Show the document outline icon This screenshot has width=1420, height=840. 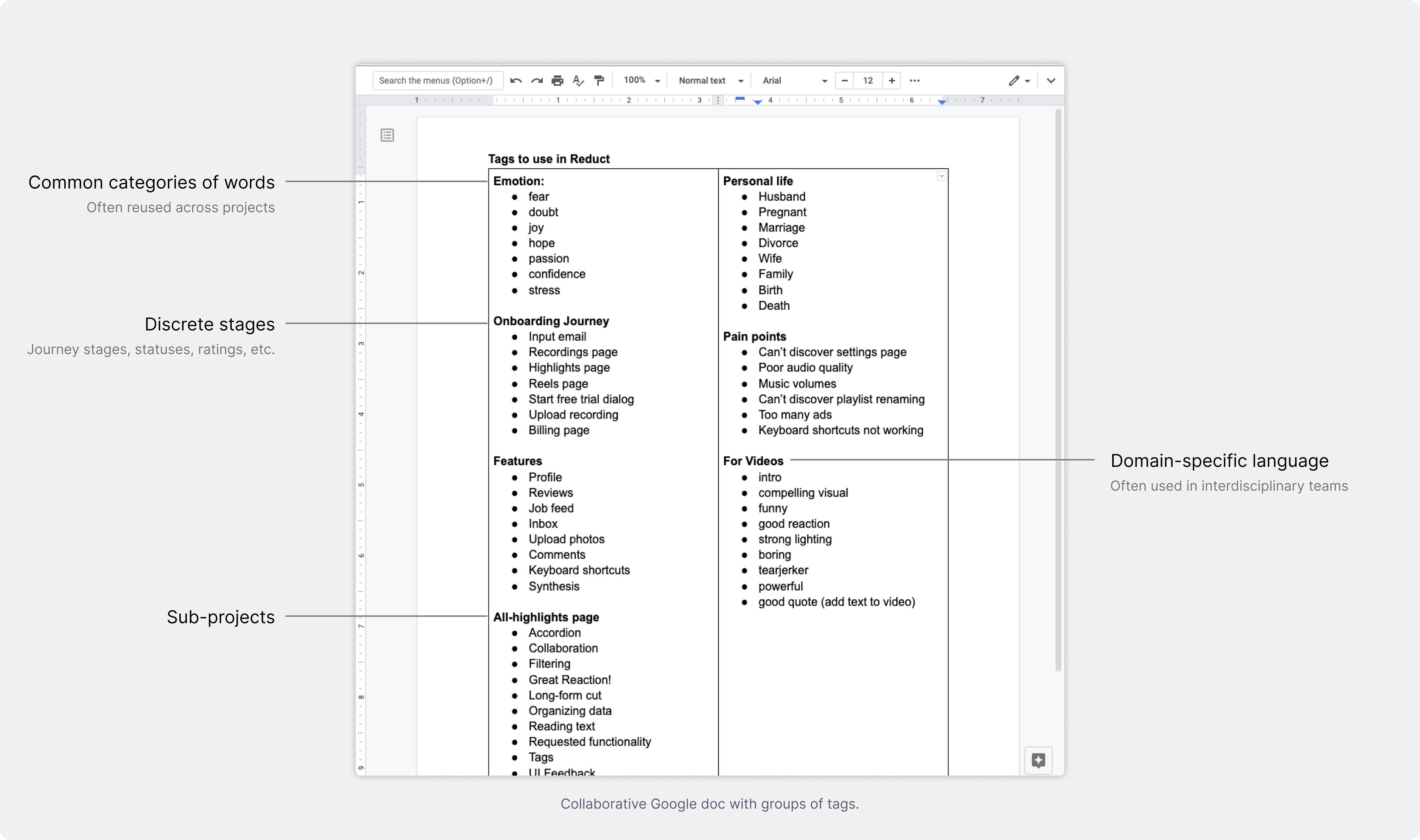click(387, 135)
